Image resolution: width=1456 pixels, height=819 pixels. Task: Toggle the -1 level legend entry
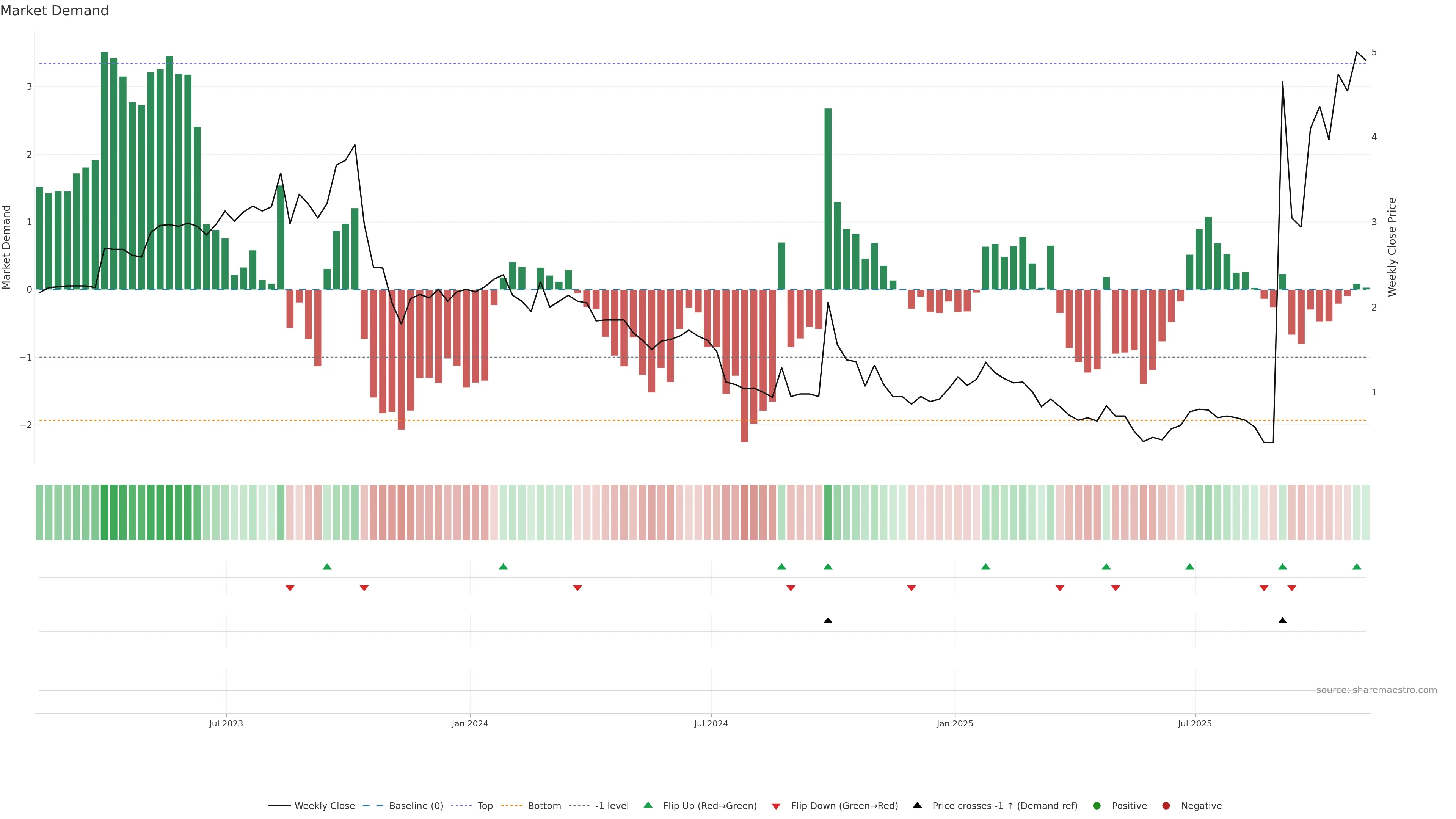pos(612,806)
